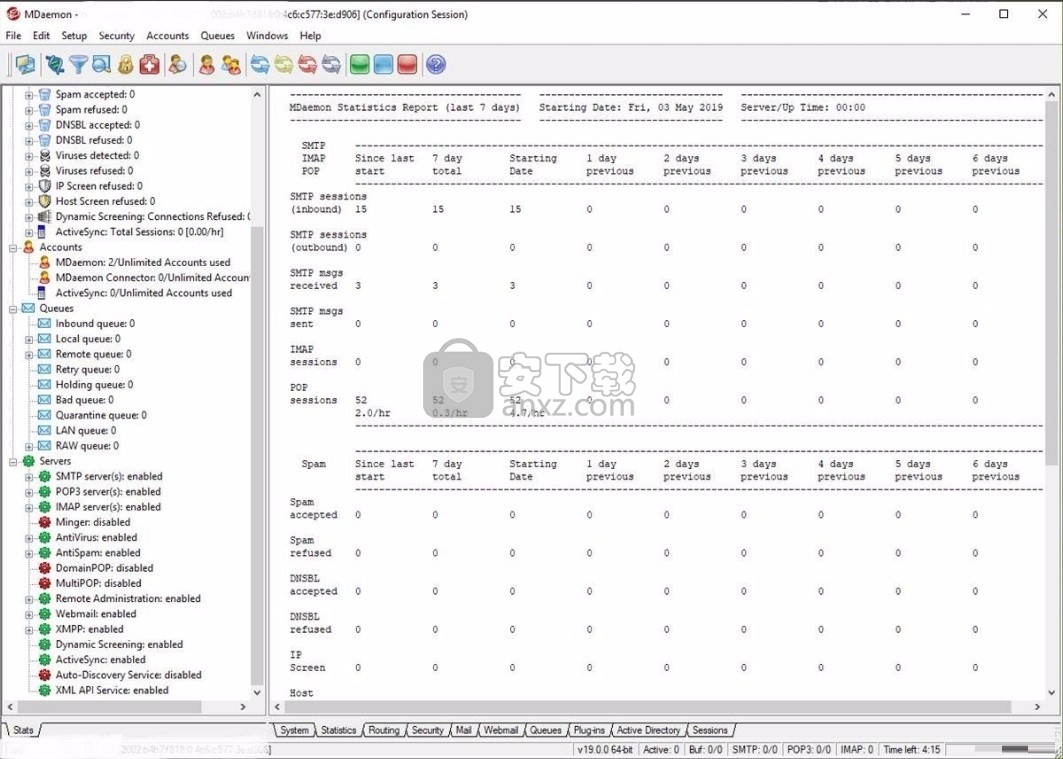Select the Stats tab under the tree
The image size is (1063, 759).
(23, 731)
